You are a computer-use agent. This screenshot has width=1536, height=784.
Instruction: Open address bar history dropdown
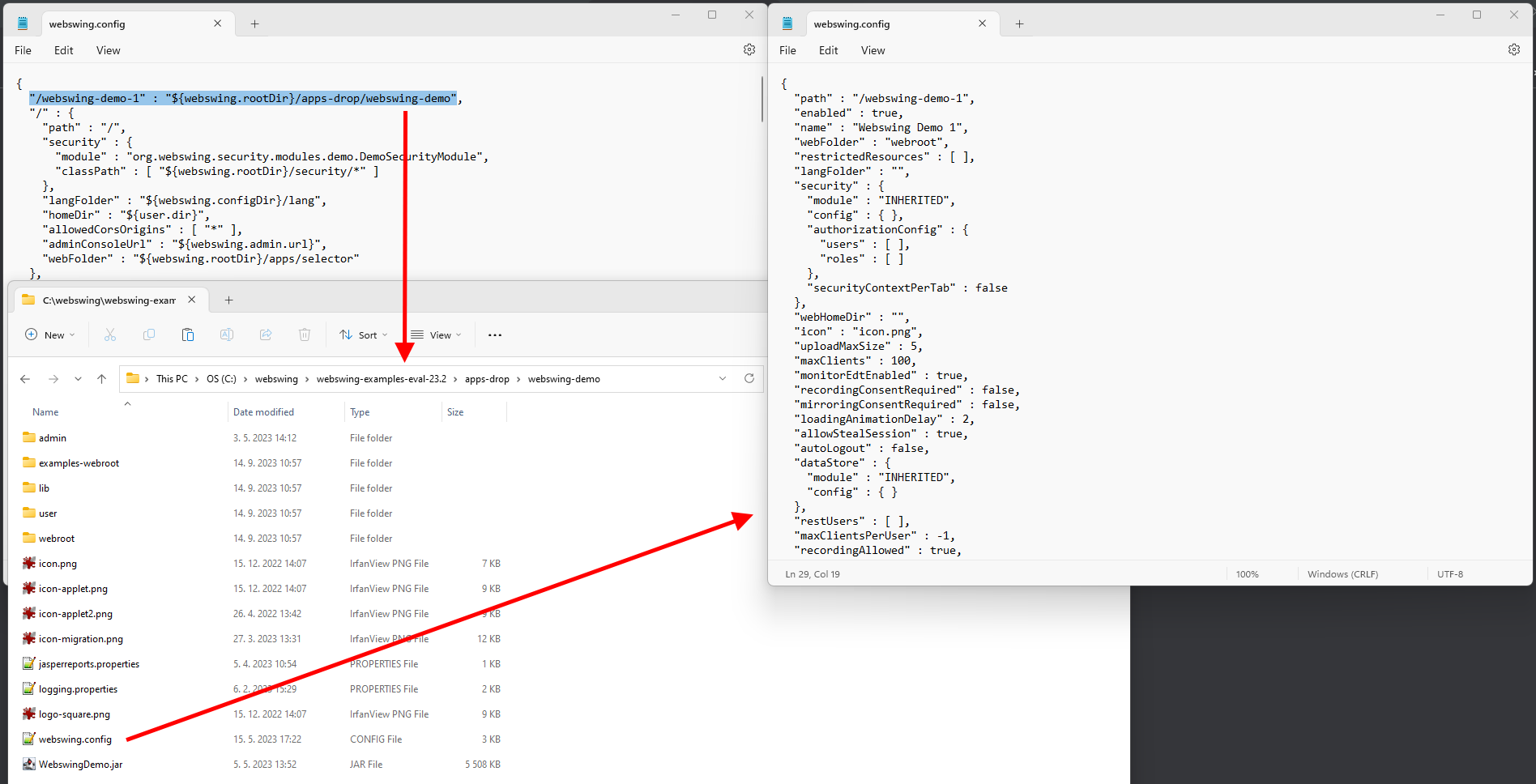click(723, 378)
